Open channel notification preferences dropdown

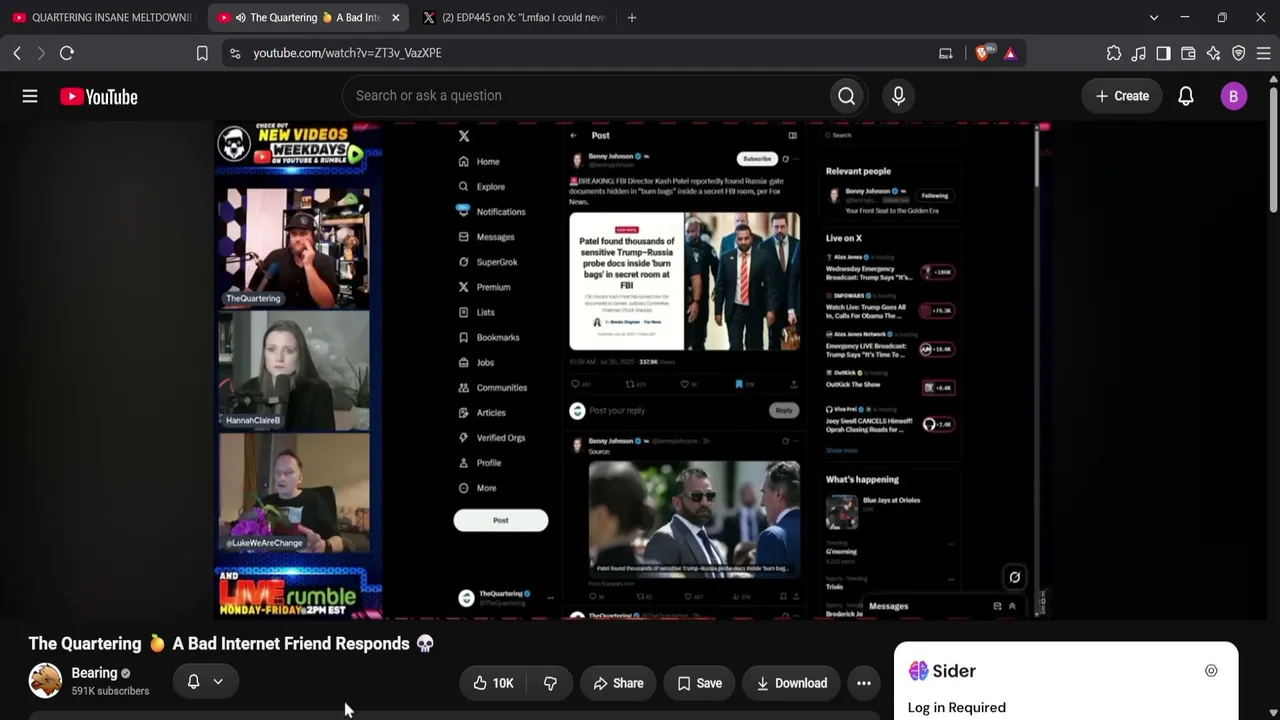click(x=205, y=682)
